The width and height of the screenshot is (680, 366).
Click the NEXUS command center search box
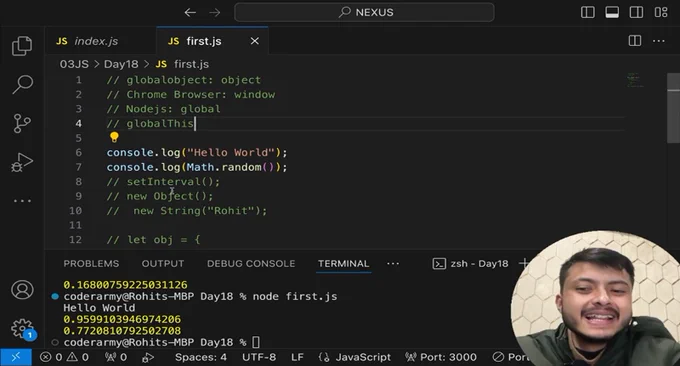click(364, 12)
